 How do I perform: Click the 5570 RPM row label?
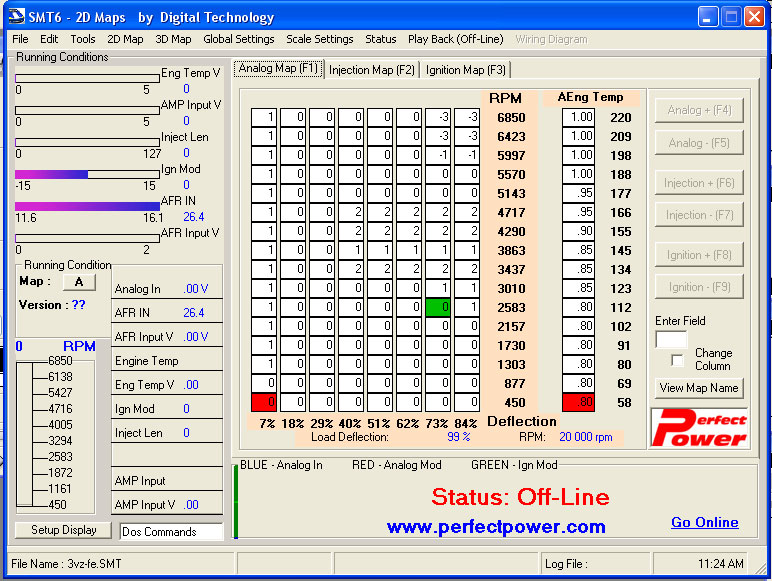coord(511,174)
